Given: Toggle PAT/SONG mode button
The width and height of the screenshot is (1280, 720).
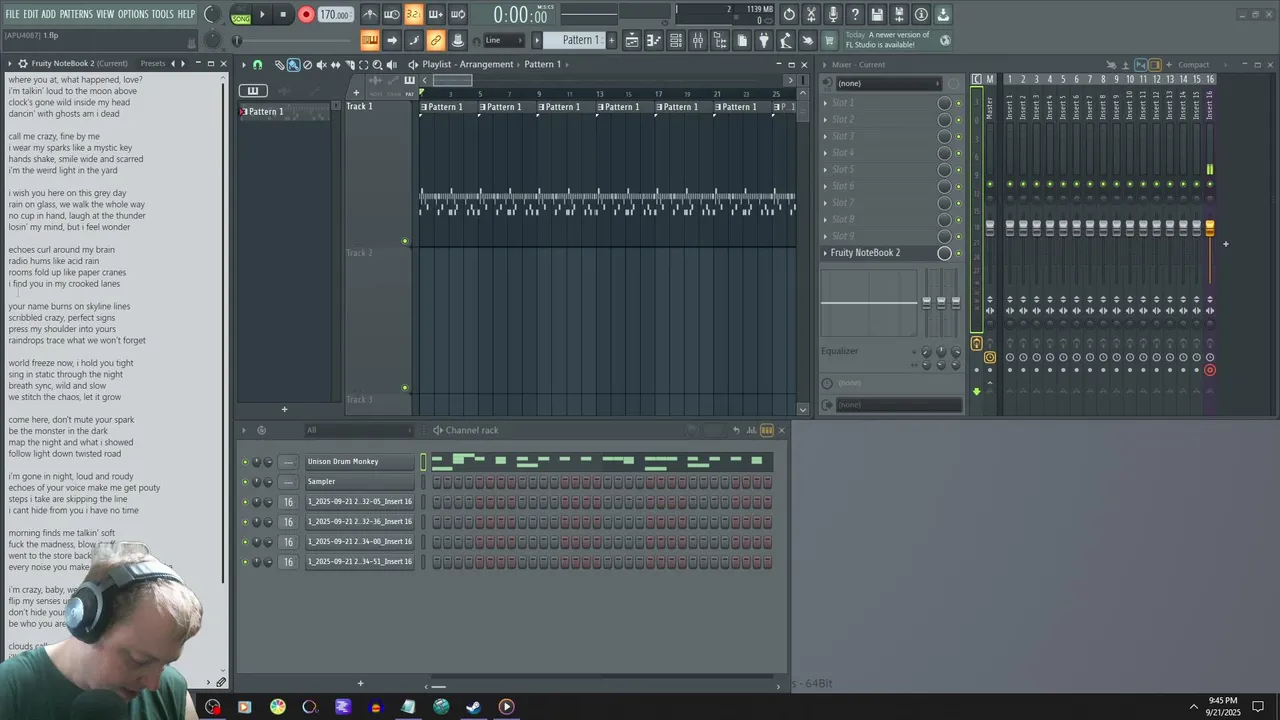Looking at the screenshot, I should [x=241, y=15].
